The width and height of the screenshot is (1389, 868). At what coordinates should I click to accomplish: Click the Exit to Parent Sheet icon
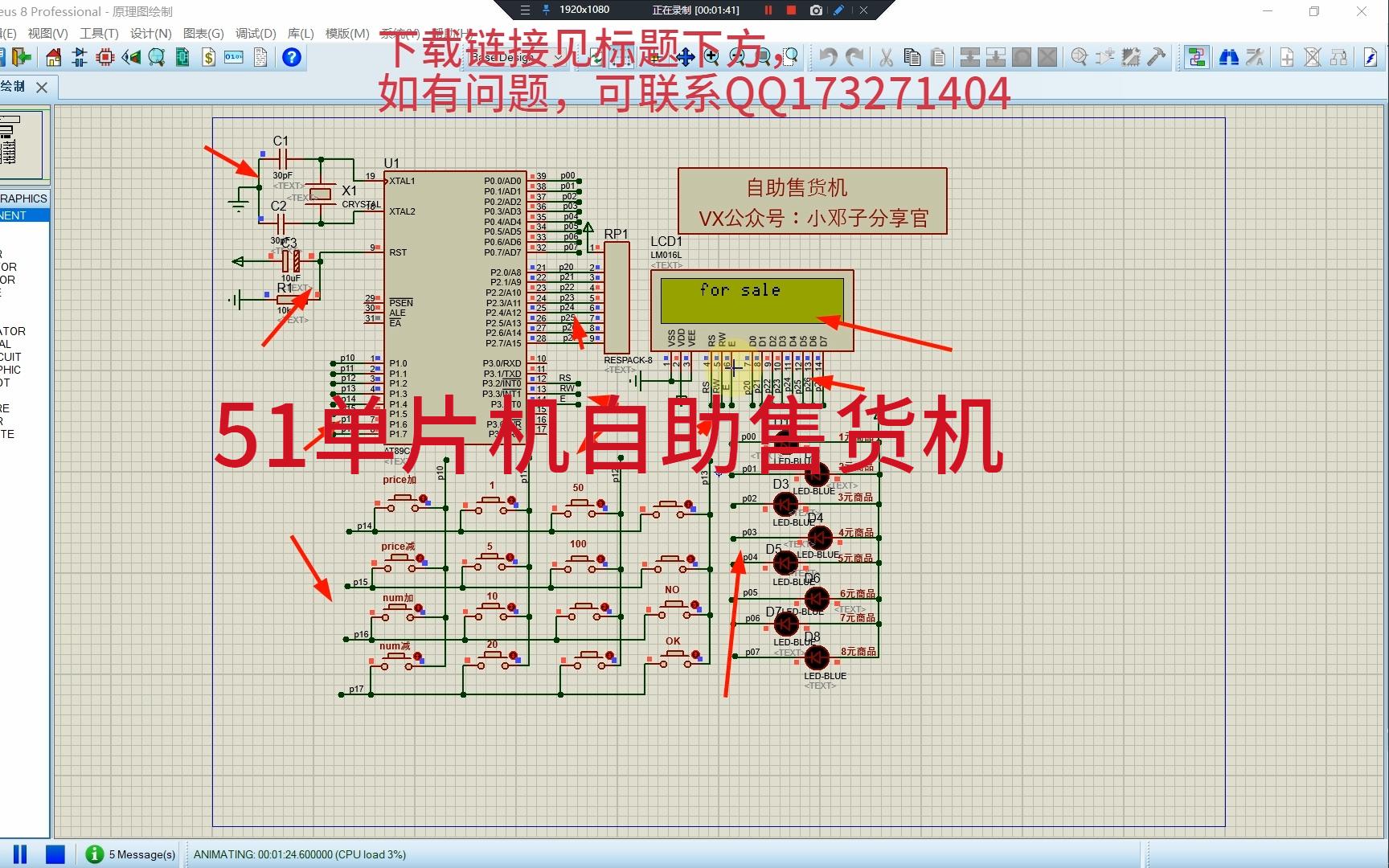point(1338,57)
